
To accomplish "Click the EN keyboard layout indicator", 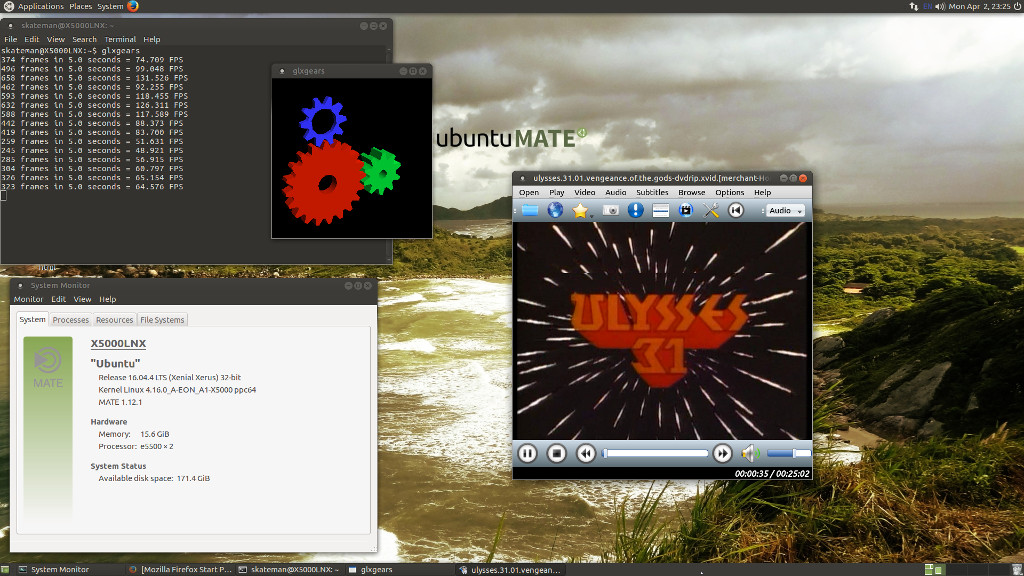I will (x=927, y=7).
